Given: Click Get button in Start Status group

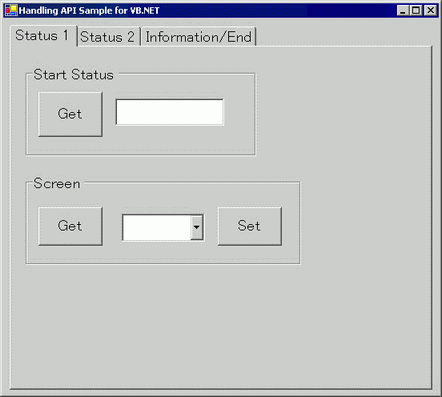Looking at the screenshot, I should 70,114.
